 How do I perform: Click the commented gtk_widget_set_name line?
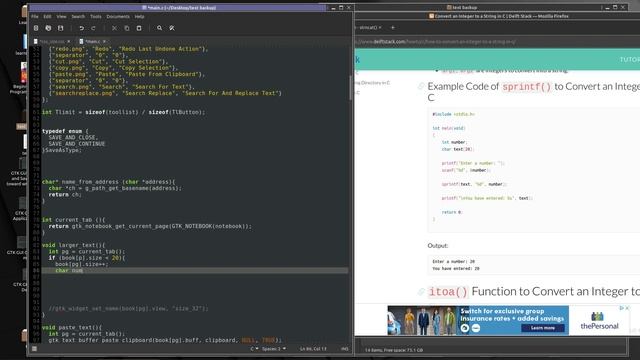(128, 309)
